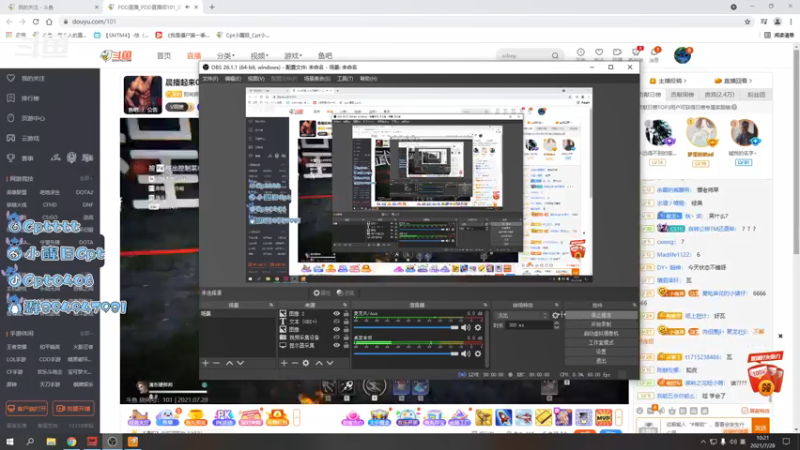Reload the page in Chrome
Viewport: 800px width, 450px height.
tap(36, 21)
